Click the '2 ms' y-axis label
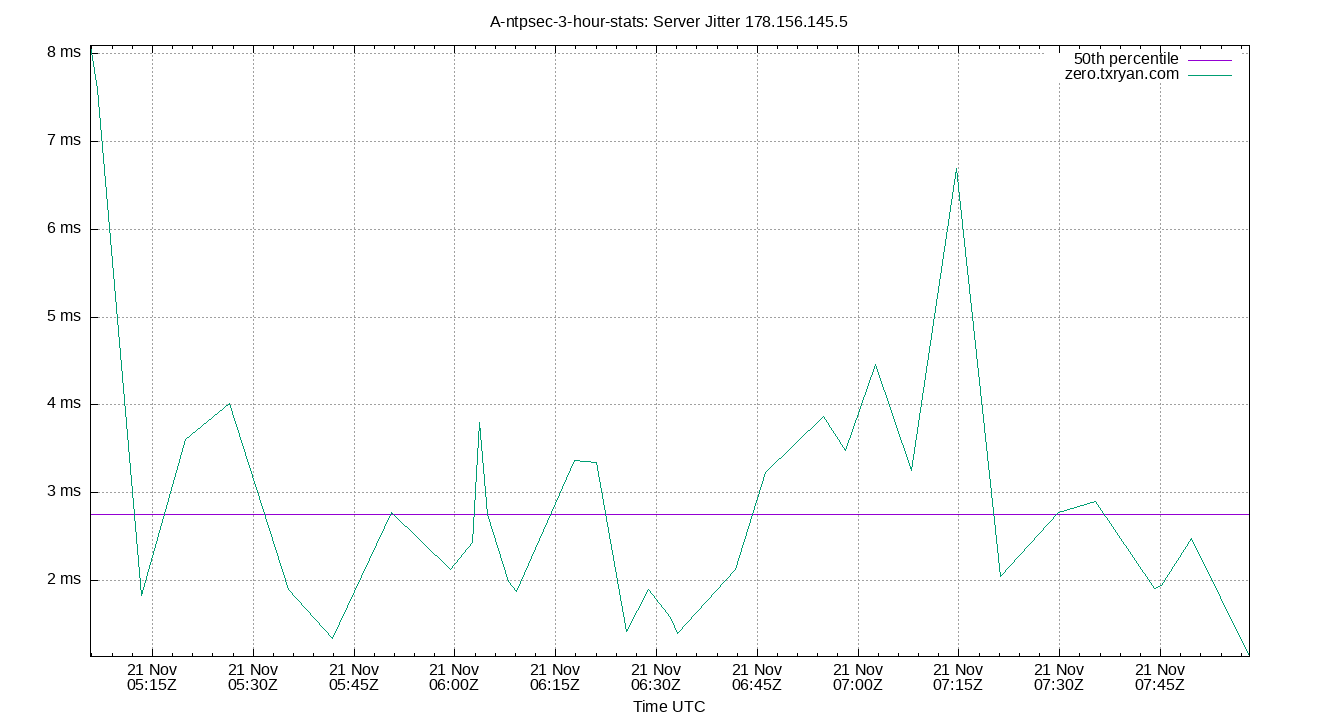1340x720 pixels. pos(64,580)
